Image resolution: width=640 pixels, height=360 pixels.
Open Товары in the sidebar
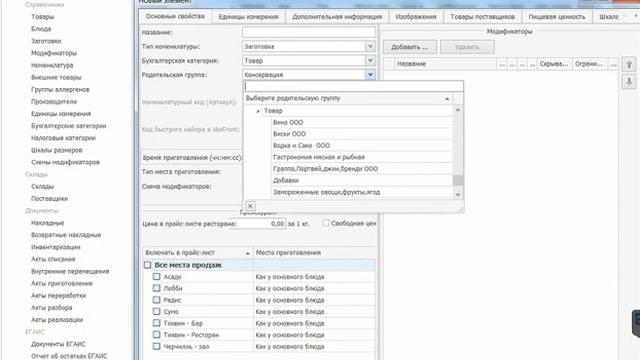click(x=42, y=17)
